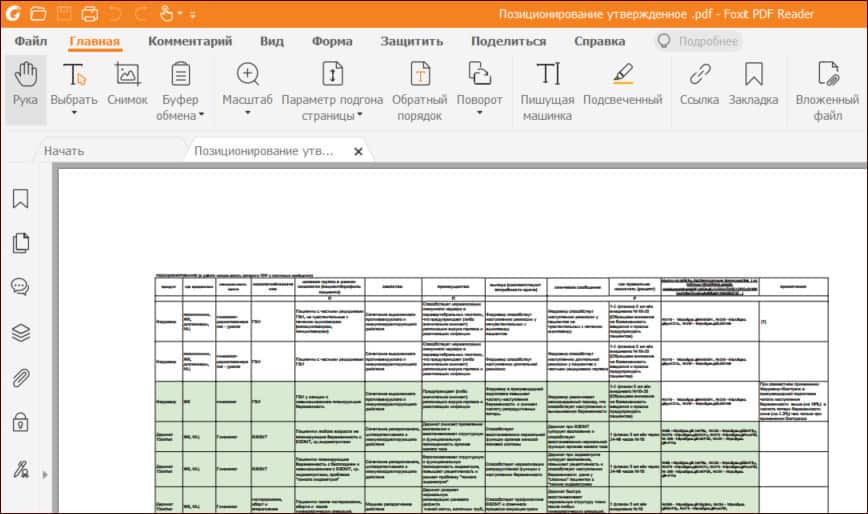Expand the Поворот rotate dropdown
This screenshot has width=868, height=514.
(479, 112)
